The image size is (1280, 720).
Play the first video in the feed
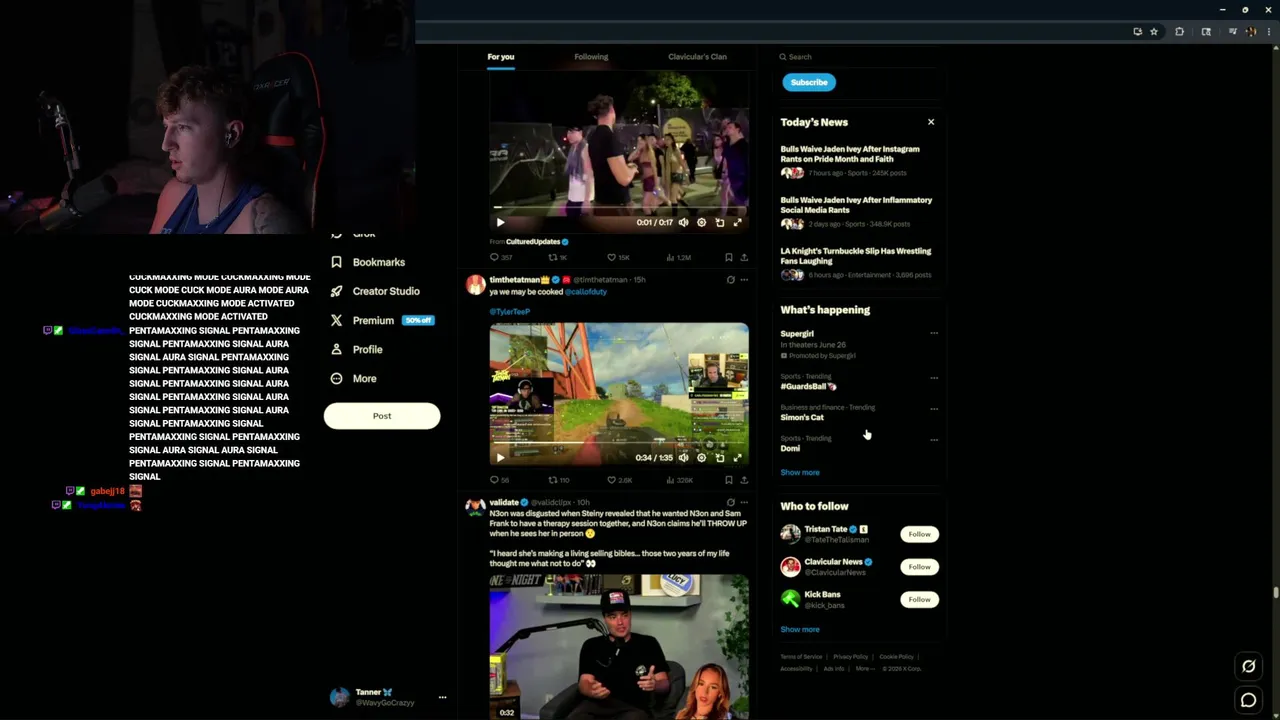(x=500, y=222)
